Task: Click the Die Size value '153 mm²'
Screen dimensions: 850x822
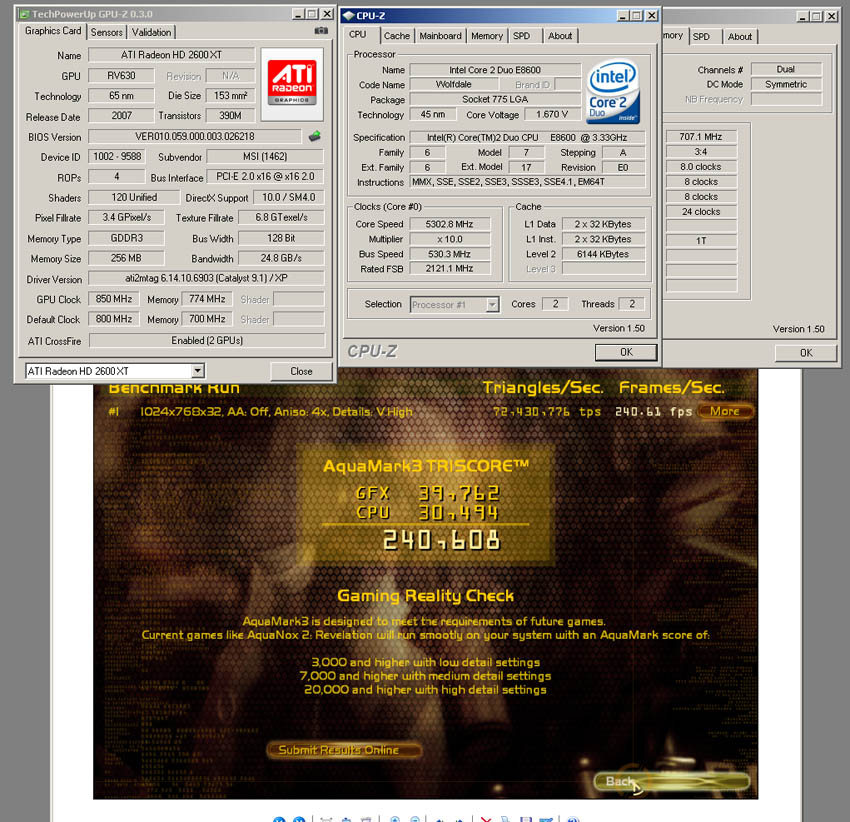Action: [230, 96]
